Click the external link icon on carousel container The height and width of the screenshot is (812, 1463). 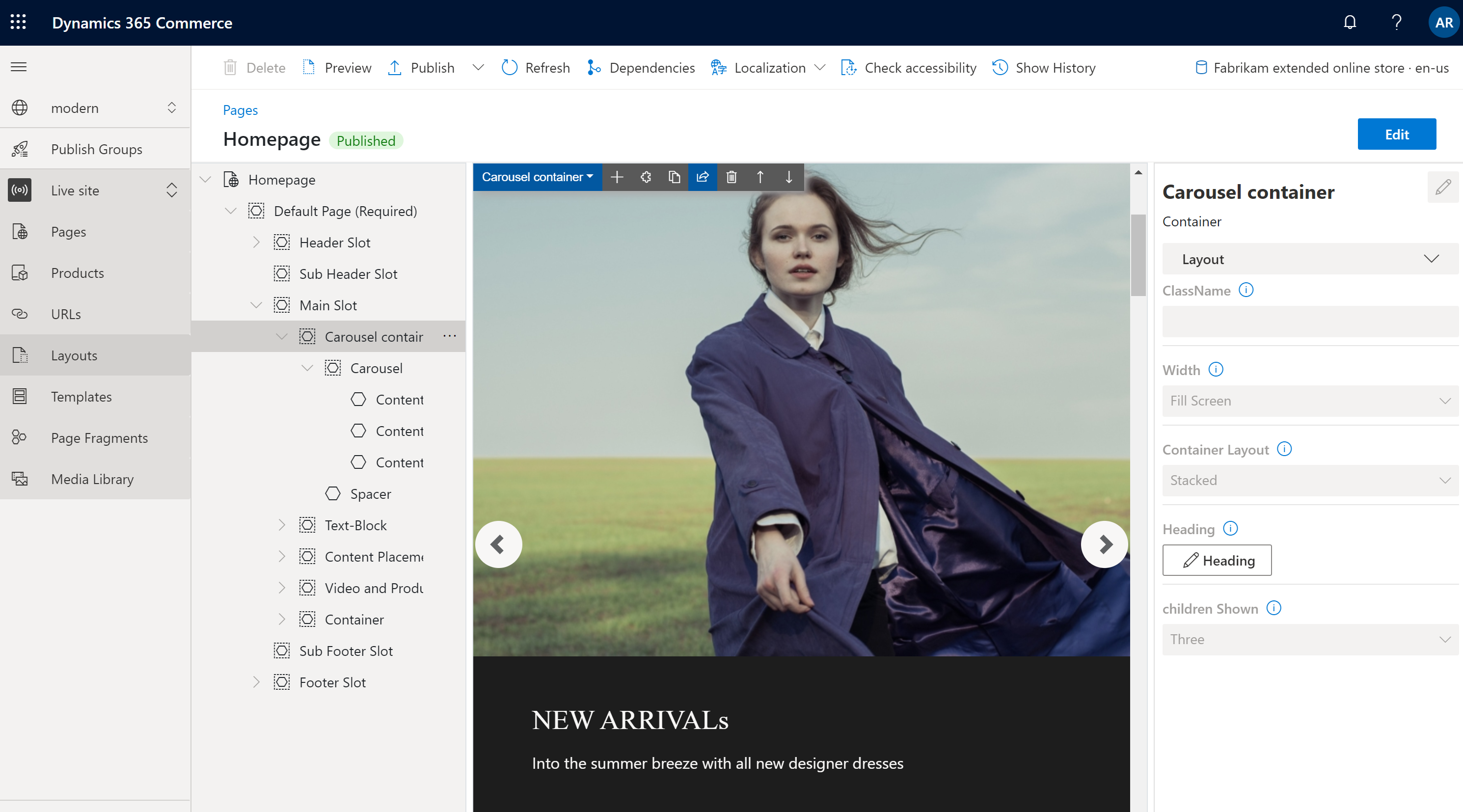click(x=703, y=177)
